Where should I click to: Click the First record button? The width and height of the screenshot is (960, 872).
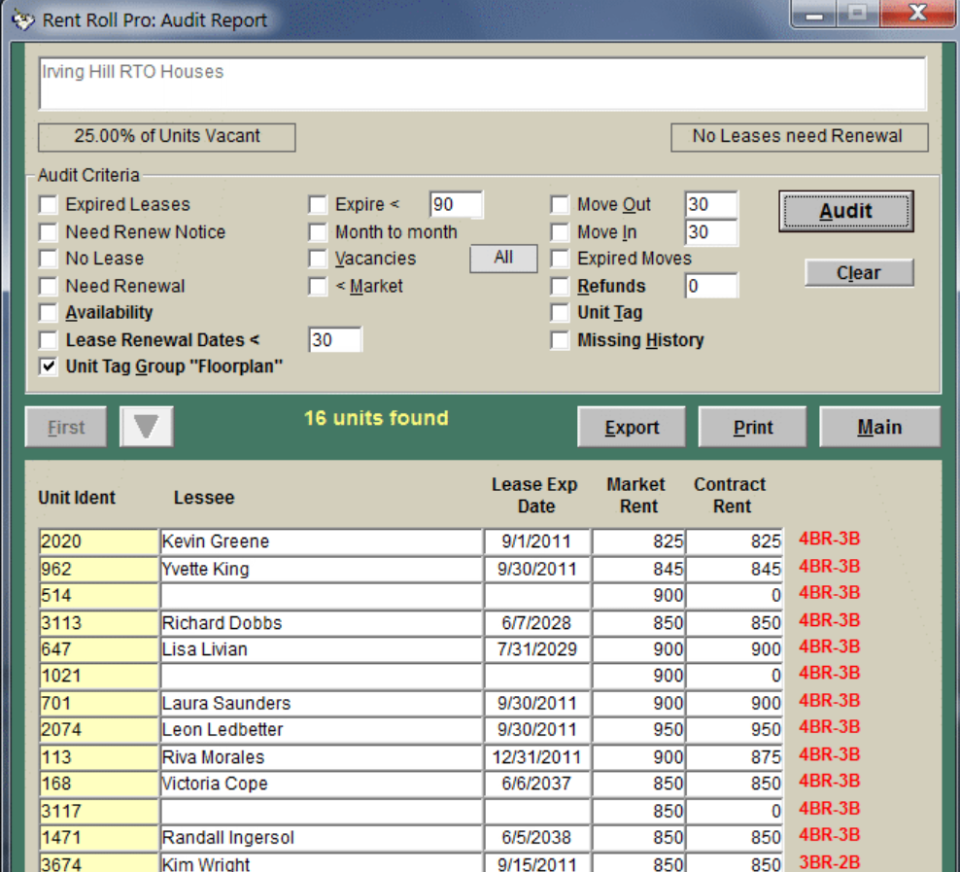point(65,426)
